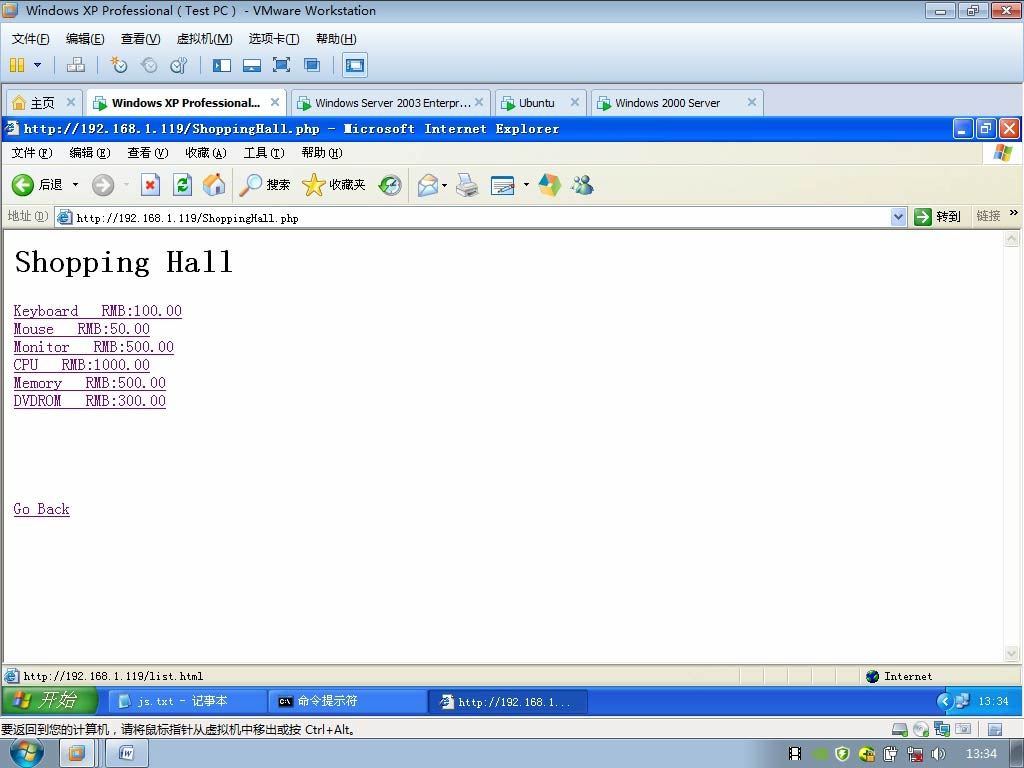This screenshot has height=768, width=1024.
Task: Switch to js.txt 记事本 taskbar item
Action: pyautogui.click(x=186, y=701)
